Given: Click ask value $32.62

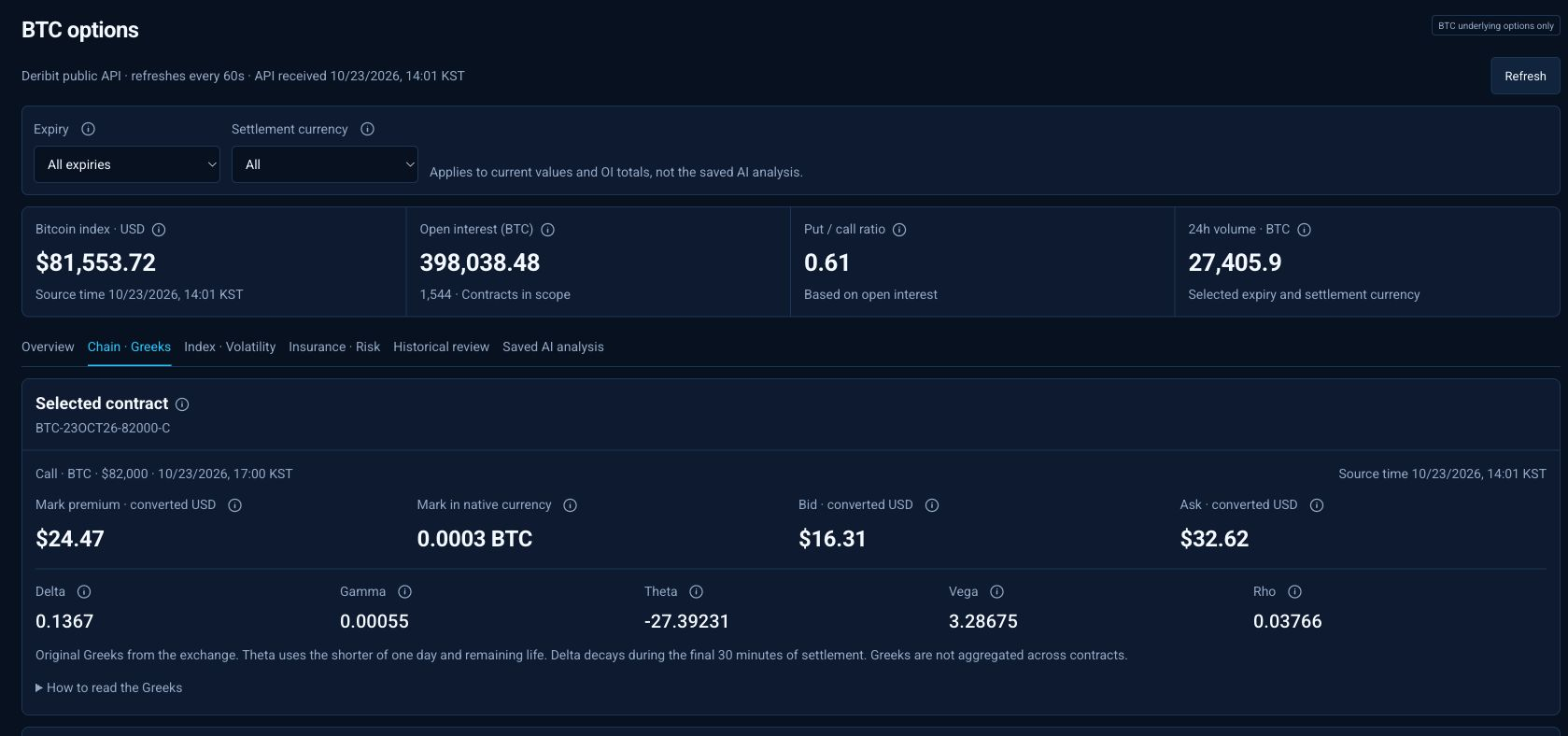Looking at the screenshot, I should click(x=1214, y=539).
